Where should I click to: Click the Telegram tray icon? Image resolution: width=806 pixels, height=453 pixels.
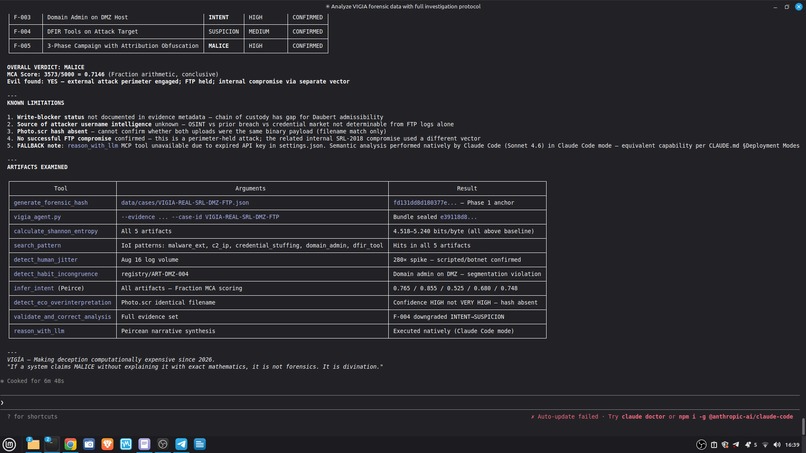736,445
